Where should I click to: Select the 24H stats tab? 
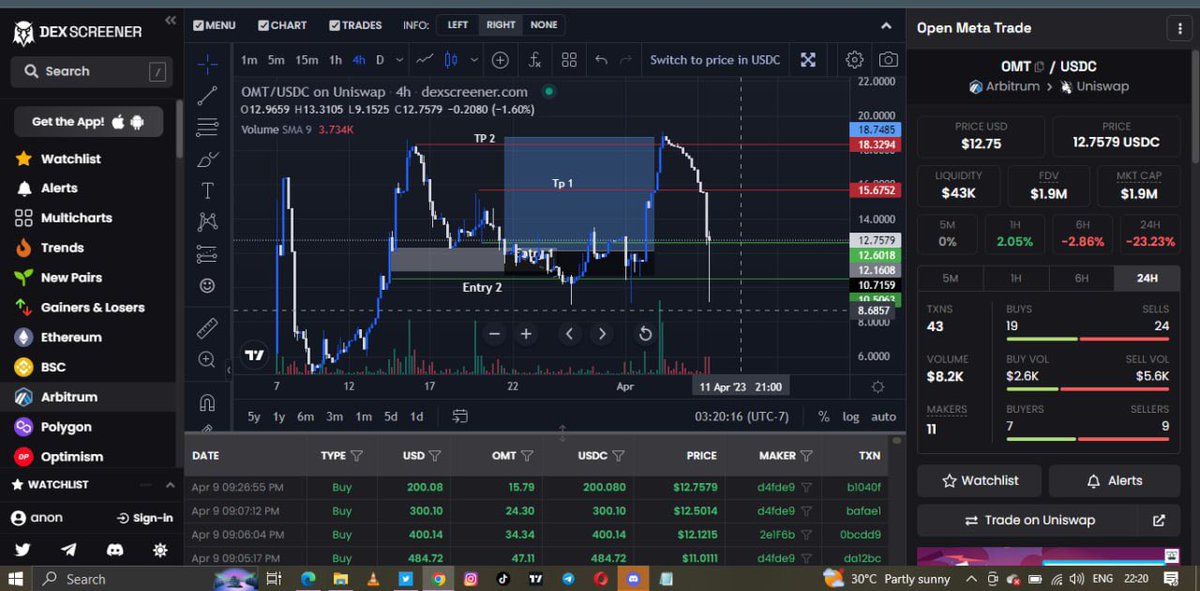[1146, 278]
